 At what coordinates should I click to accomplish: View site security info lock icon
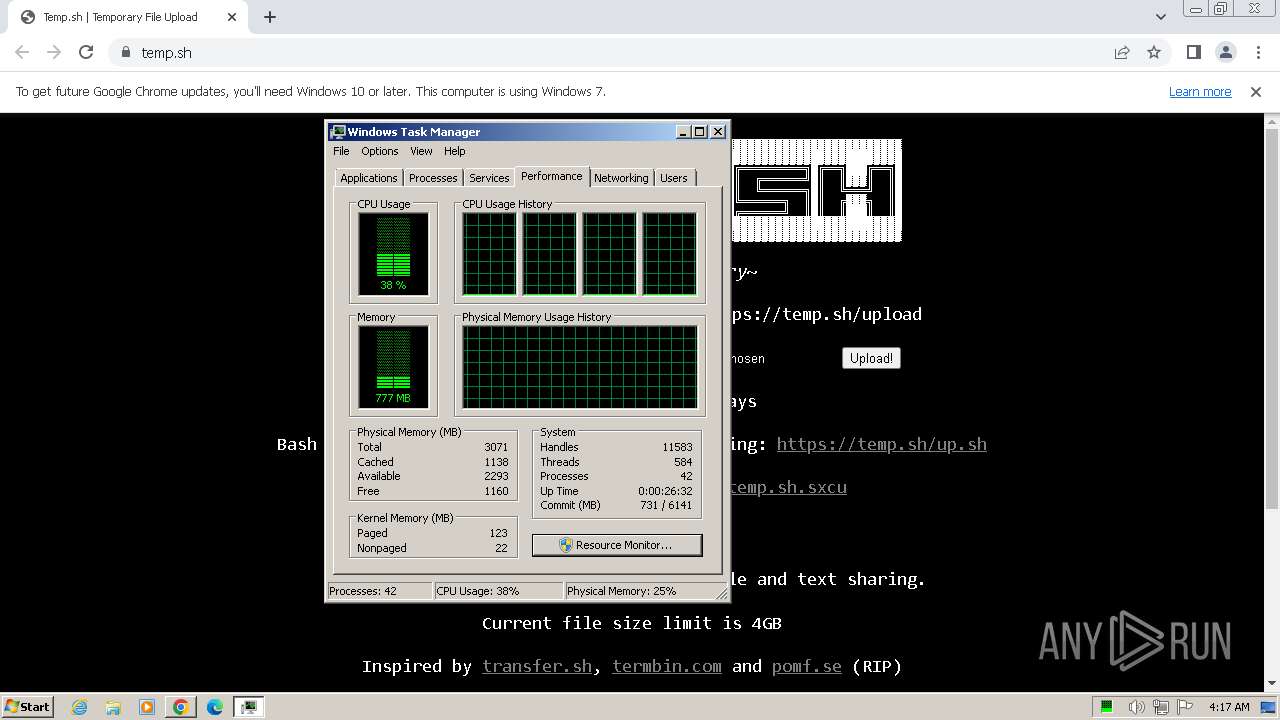126,52
